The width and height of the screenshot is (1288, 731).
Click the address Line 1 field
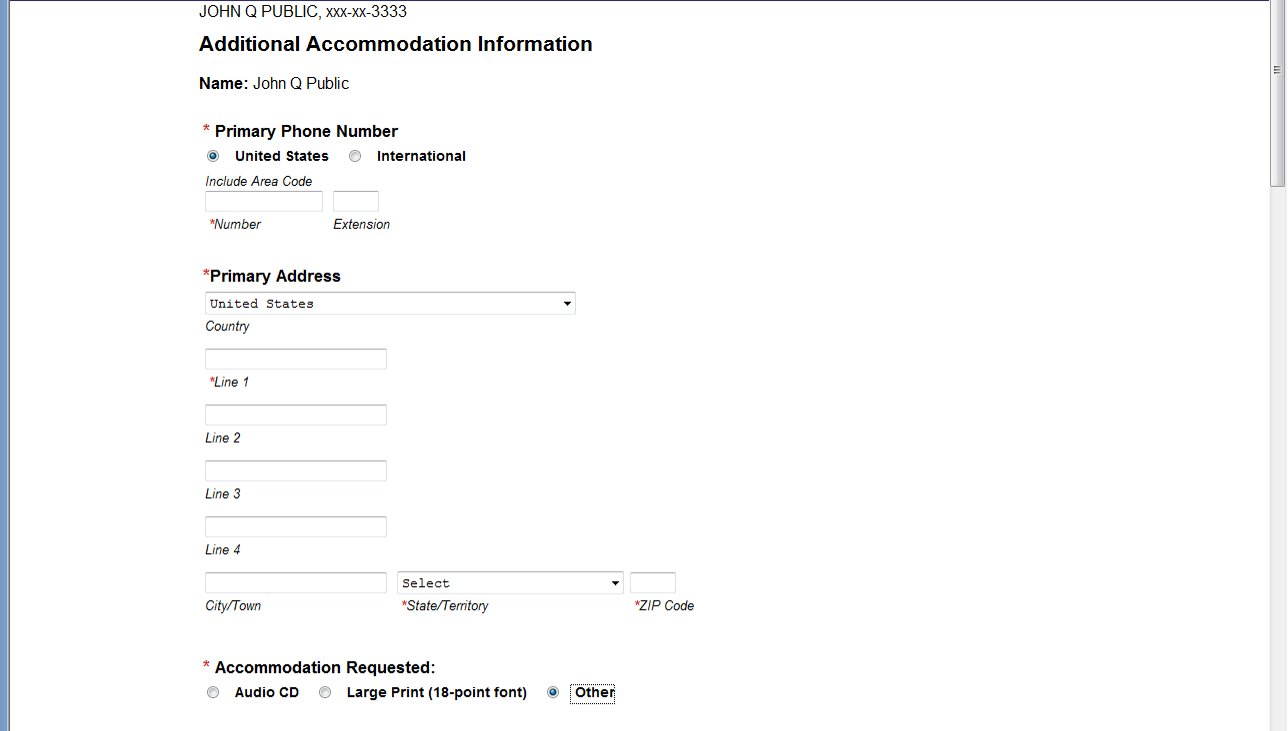(296, 359)
